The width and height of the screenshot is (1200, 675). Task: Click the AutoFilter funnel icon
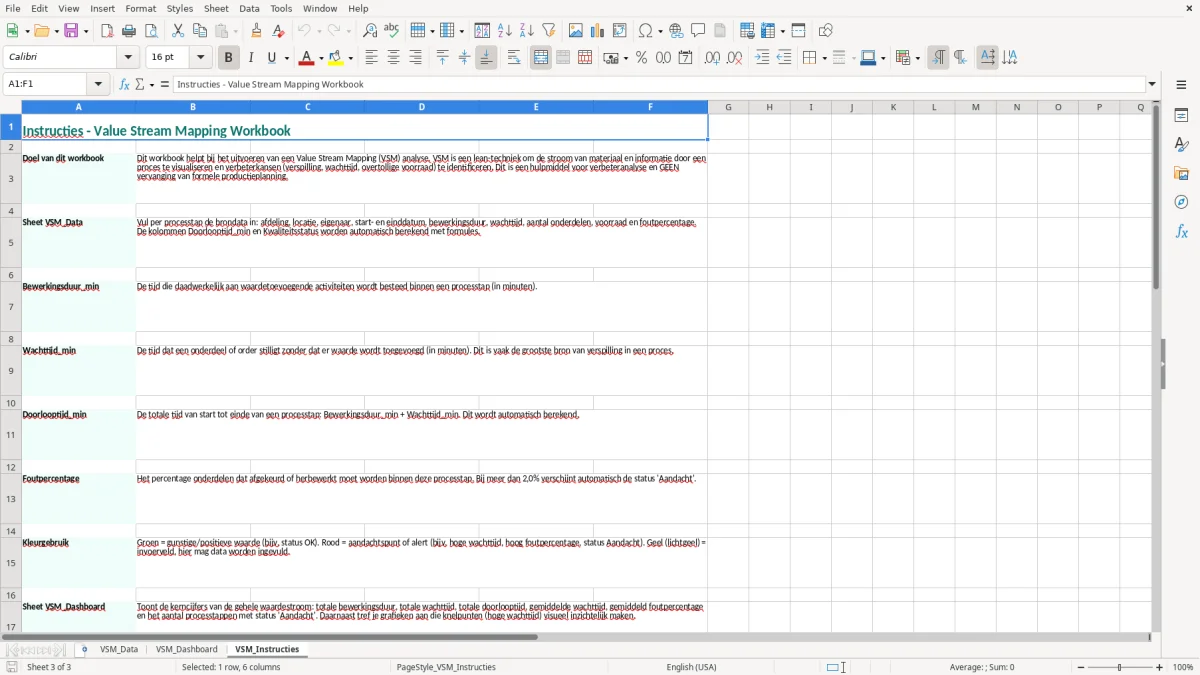pyautogui.click(x=549, y=31)
